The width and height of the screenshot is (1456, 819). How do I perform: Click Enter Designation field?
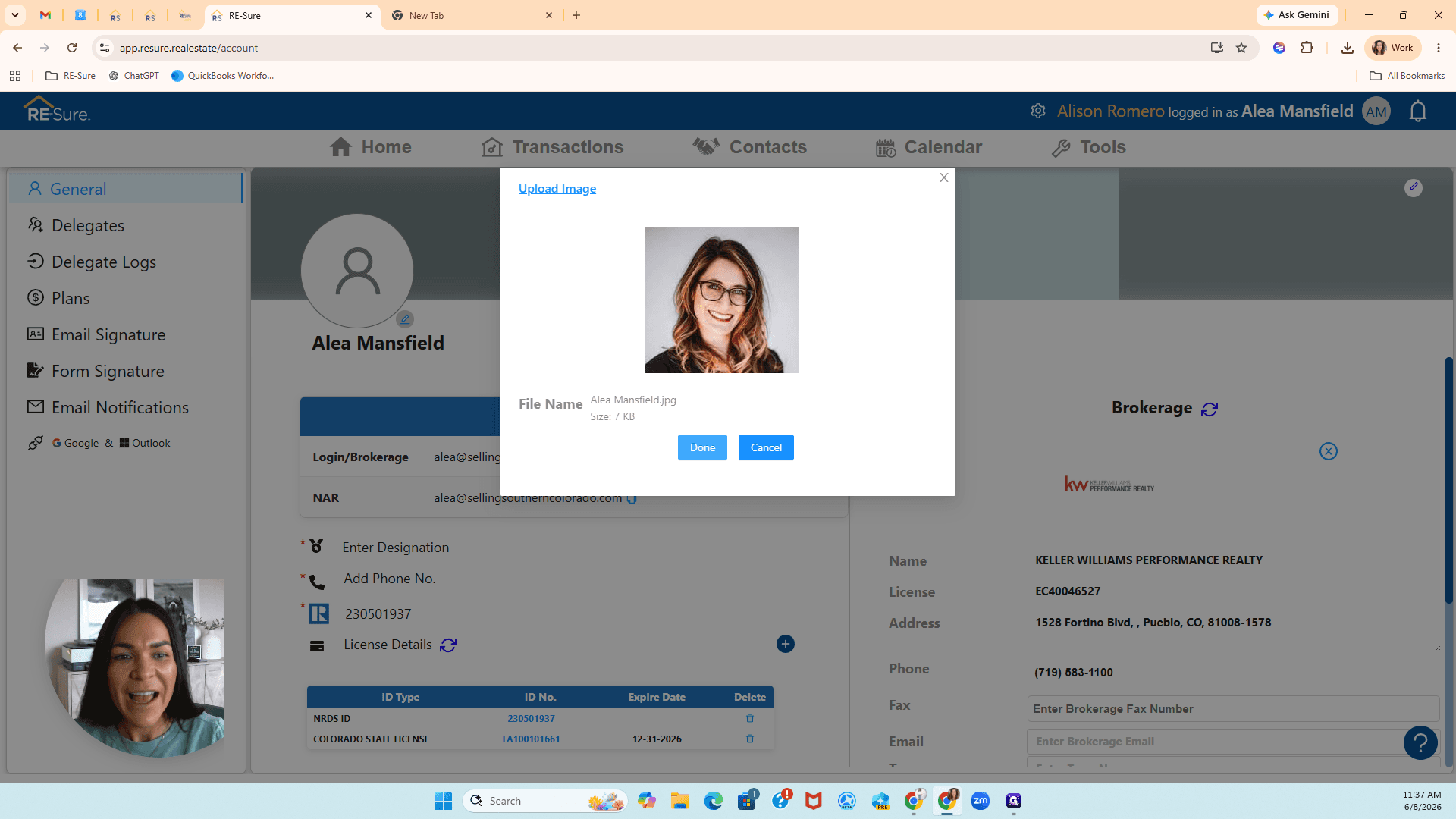[395, 548]
